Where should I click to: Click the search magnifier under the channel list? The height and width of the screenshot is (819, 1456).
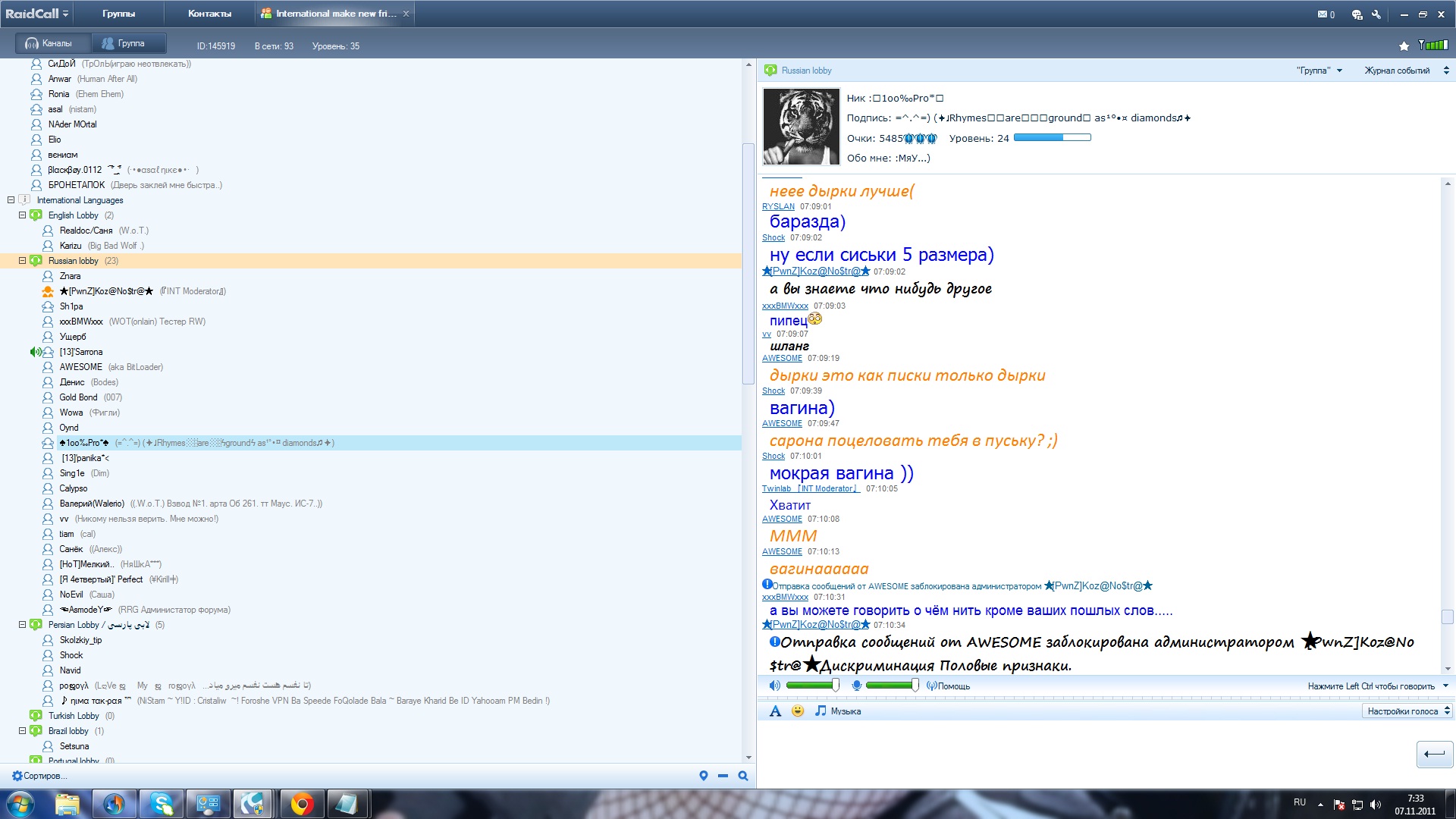point(743,776)
